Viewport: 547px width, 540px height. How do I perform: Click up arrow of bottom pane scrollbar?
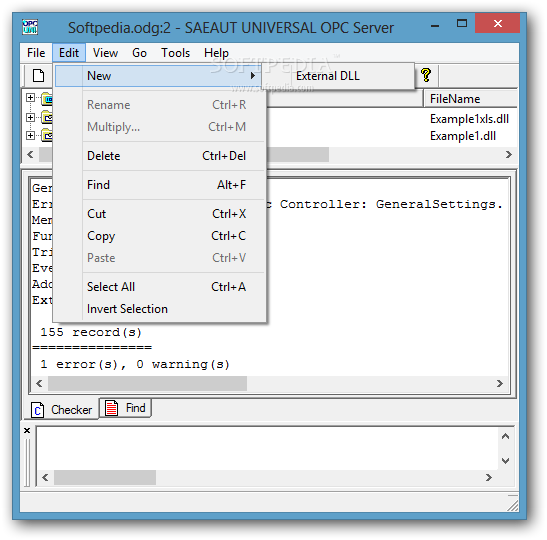tap(505, 436)
